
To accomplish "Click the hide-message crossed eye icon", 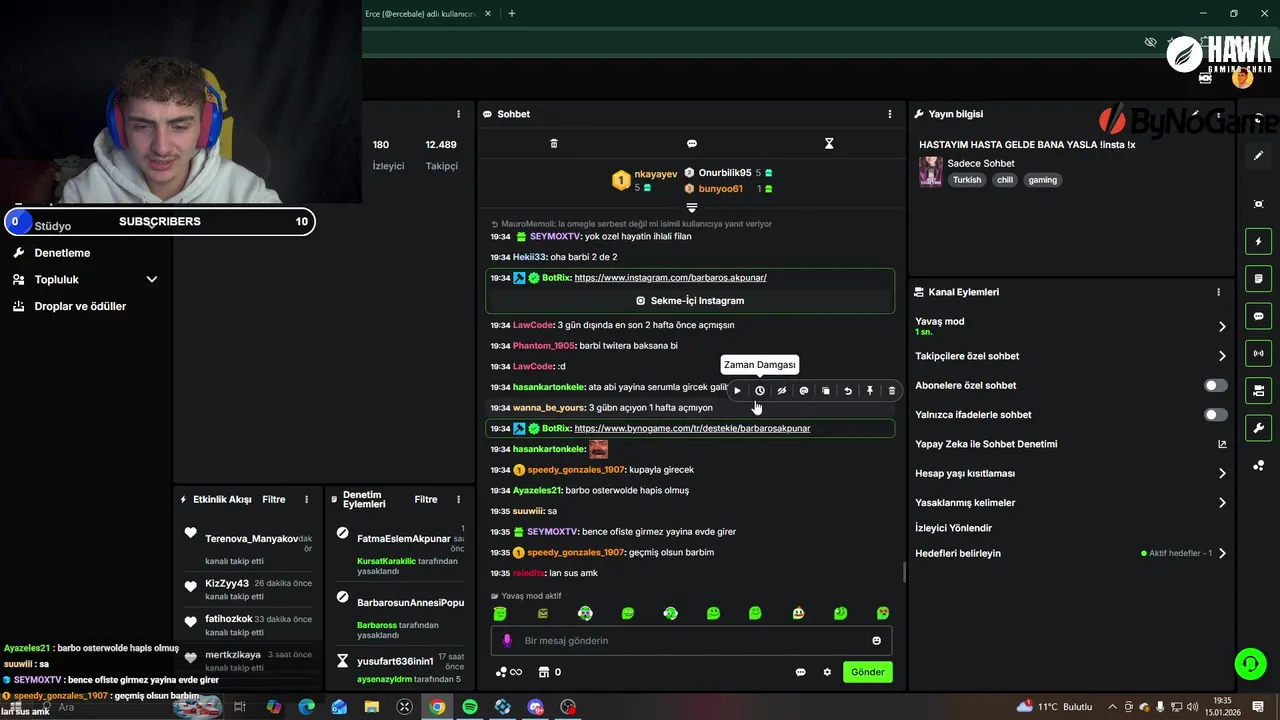I will tap(782, 391).
